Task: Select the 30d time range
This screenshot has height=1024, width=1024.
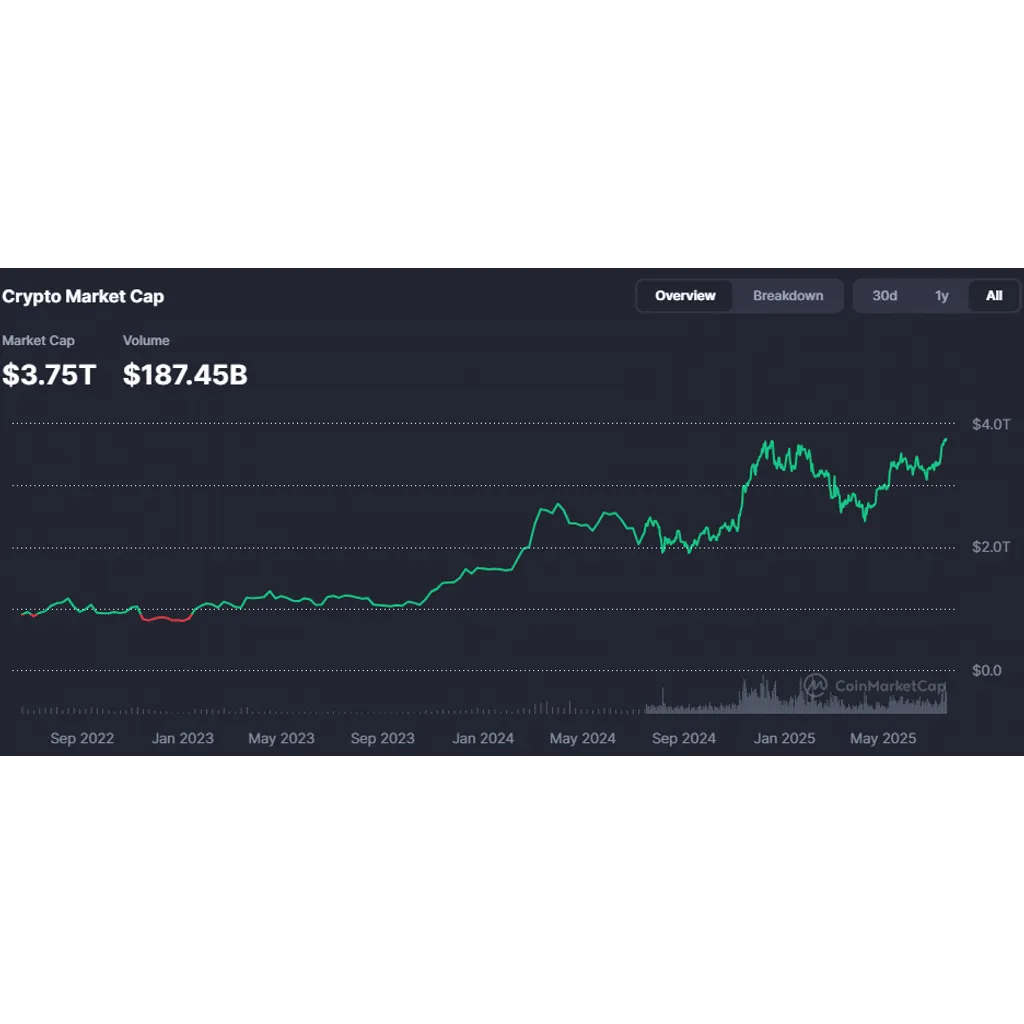Action: (x=884, y=296)
